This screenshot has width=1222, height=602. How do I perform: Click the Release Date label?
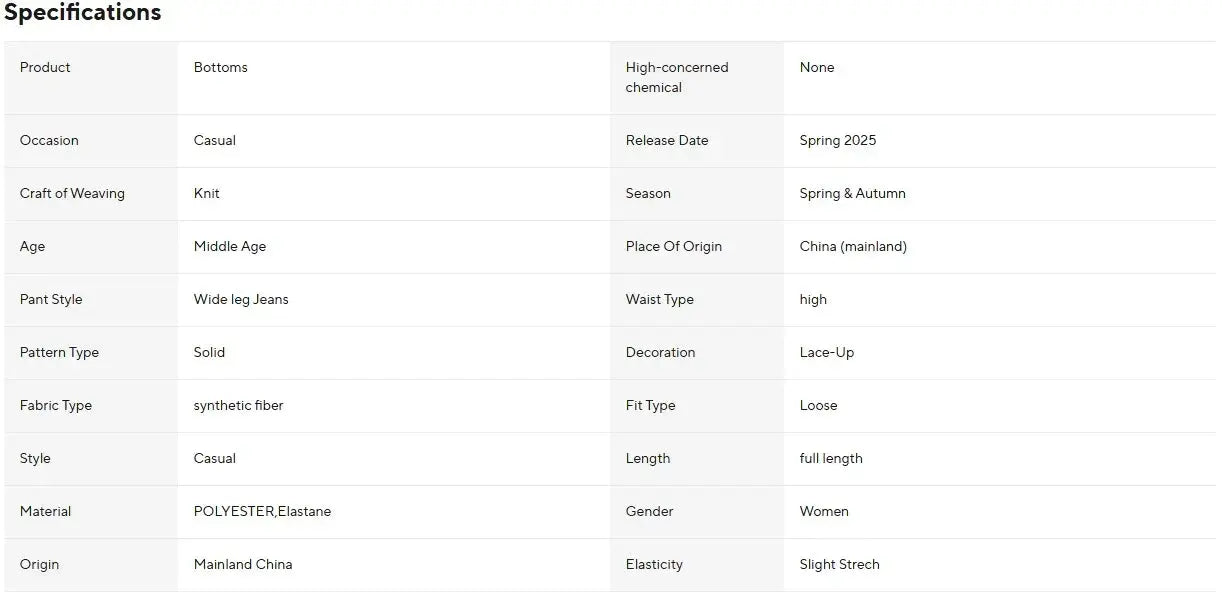click(x=666, y=141)
